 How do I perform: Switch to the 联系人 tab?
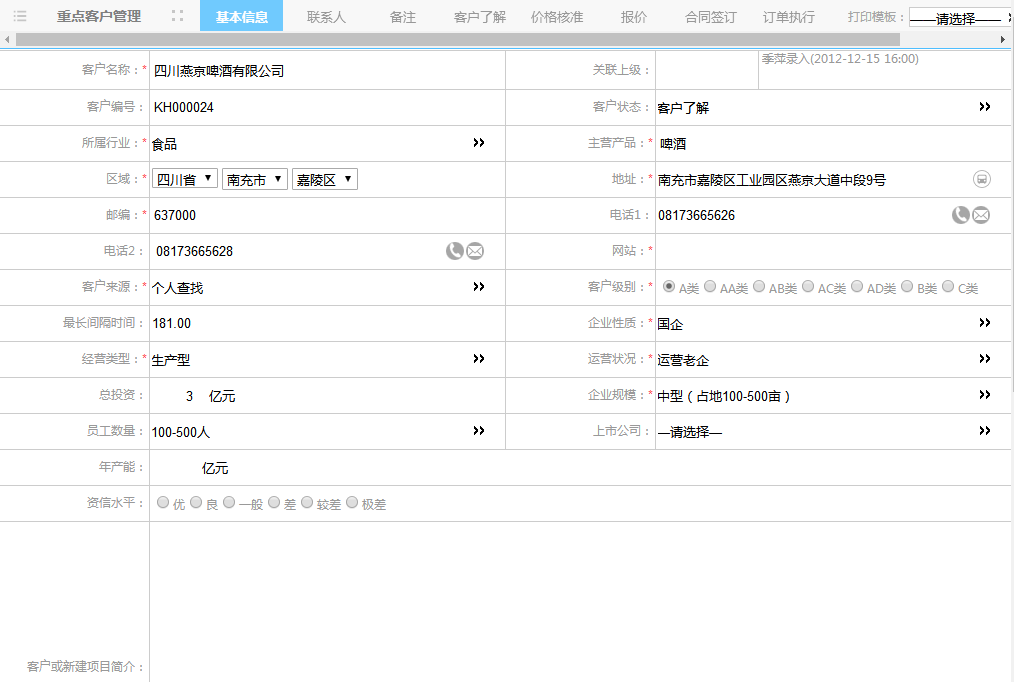tap(327, 17)
